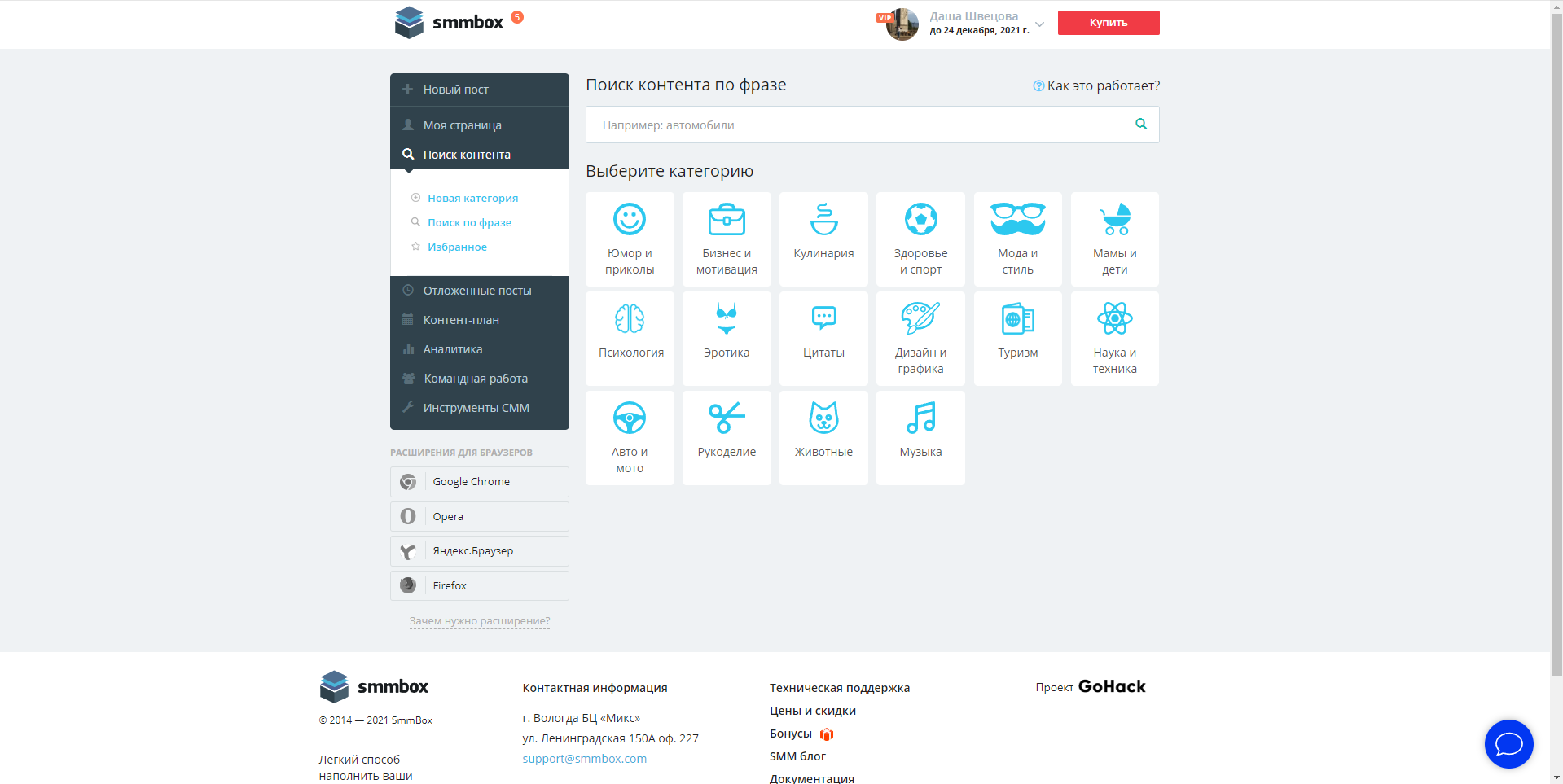
Task: Open the Юмор и приколы smiley category
Action: pos(630,219)
